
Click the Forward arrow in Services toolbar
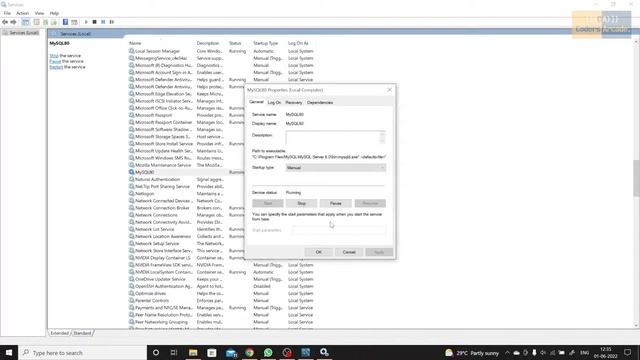coord(13,22)
